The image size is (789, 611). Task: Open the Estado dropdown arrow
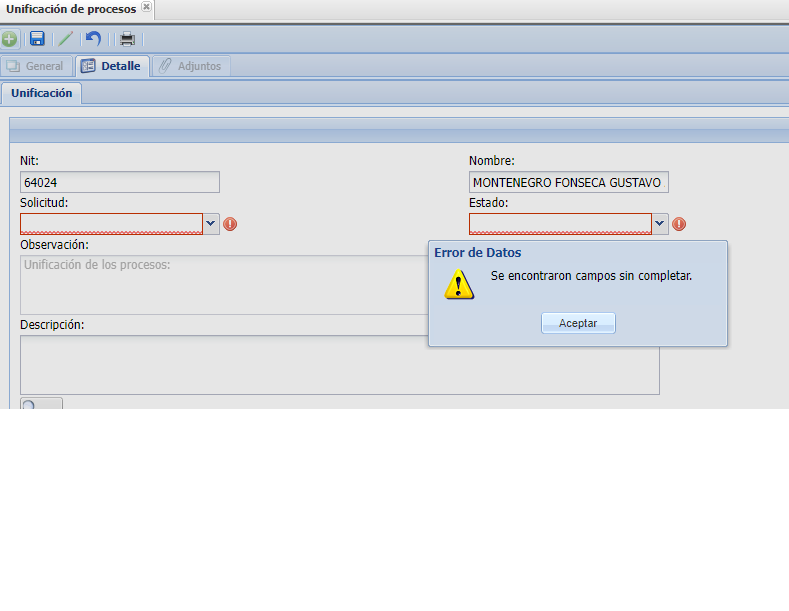click(x=660, y=224)
